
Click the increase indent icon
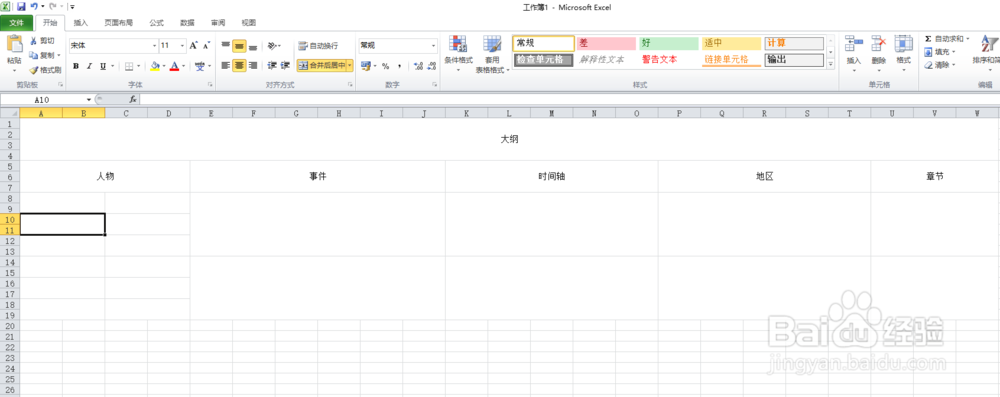click(285, 65)
